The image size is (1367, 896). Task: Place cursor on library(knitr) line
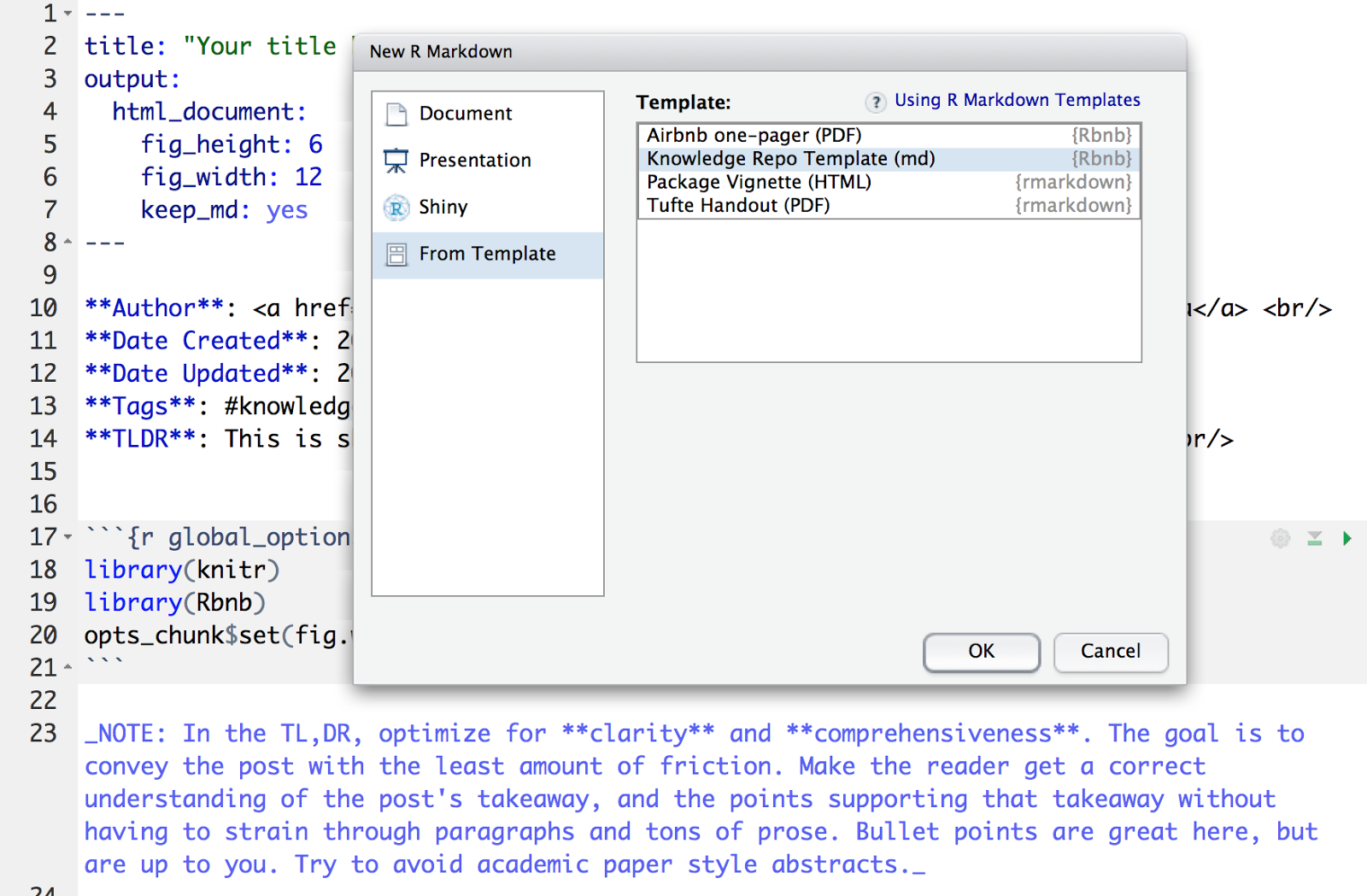182,570
